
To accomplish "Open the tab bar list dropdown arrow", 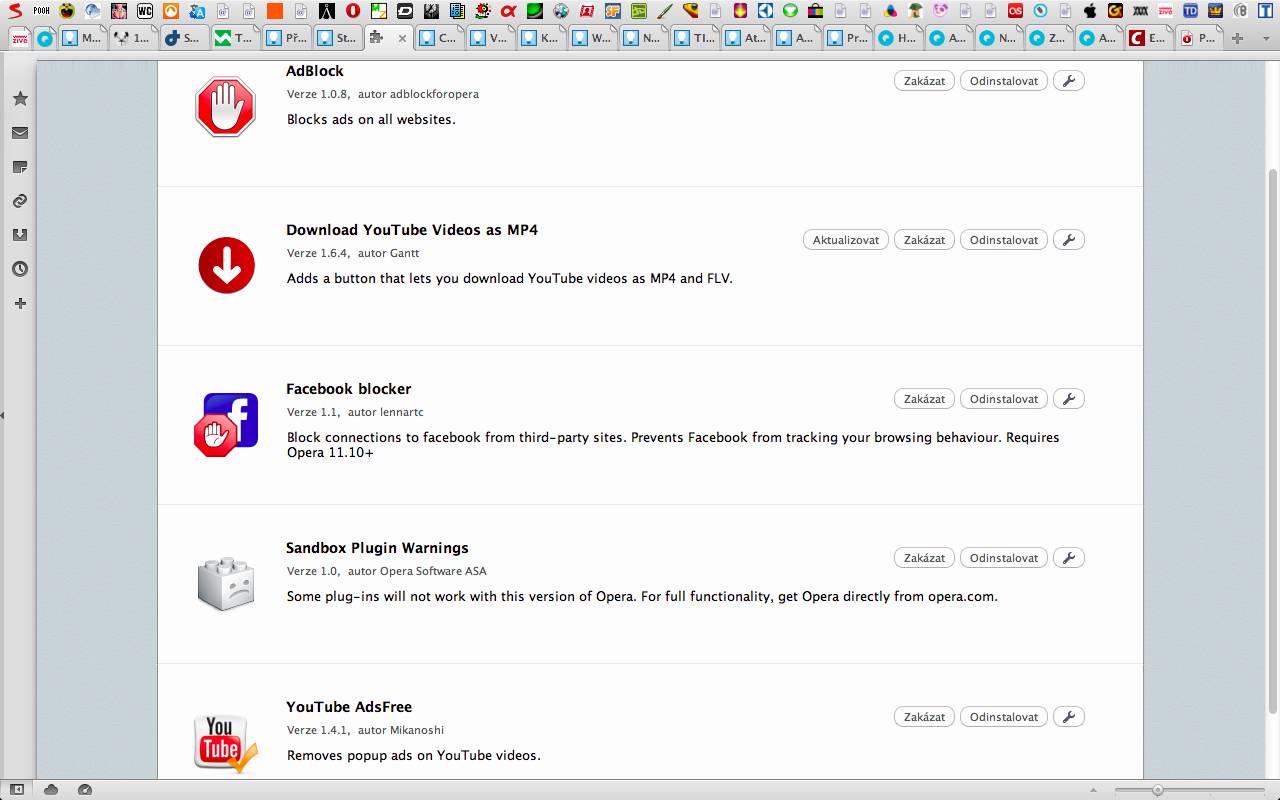I will [x=1265, y=38].
